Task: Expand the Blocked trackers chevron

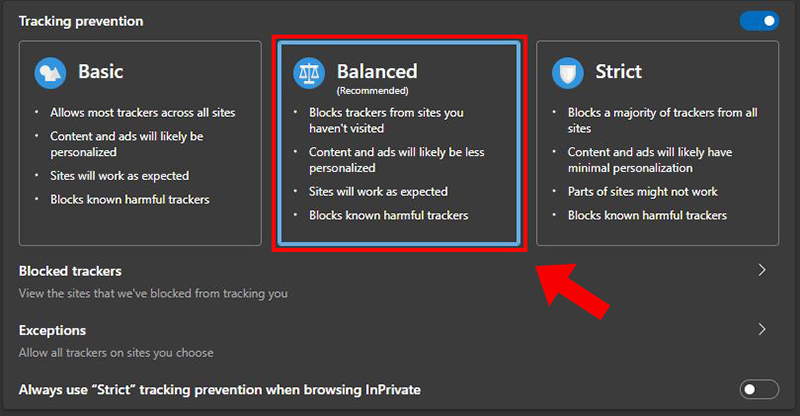Action: pyautogui.click(x=762, y=270)
